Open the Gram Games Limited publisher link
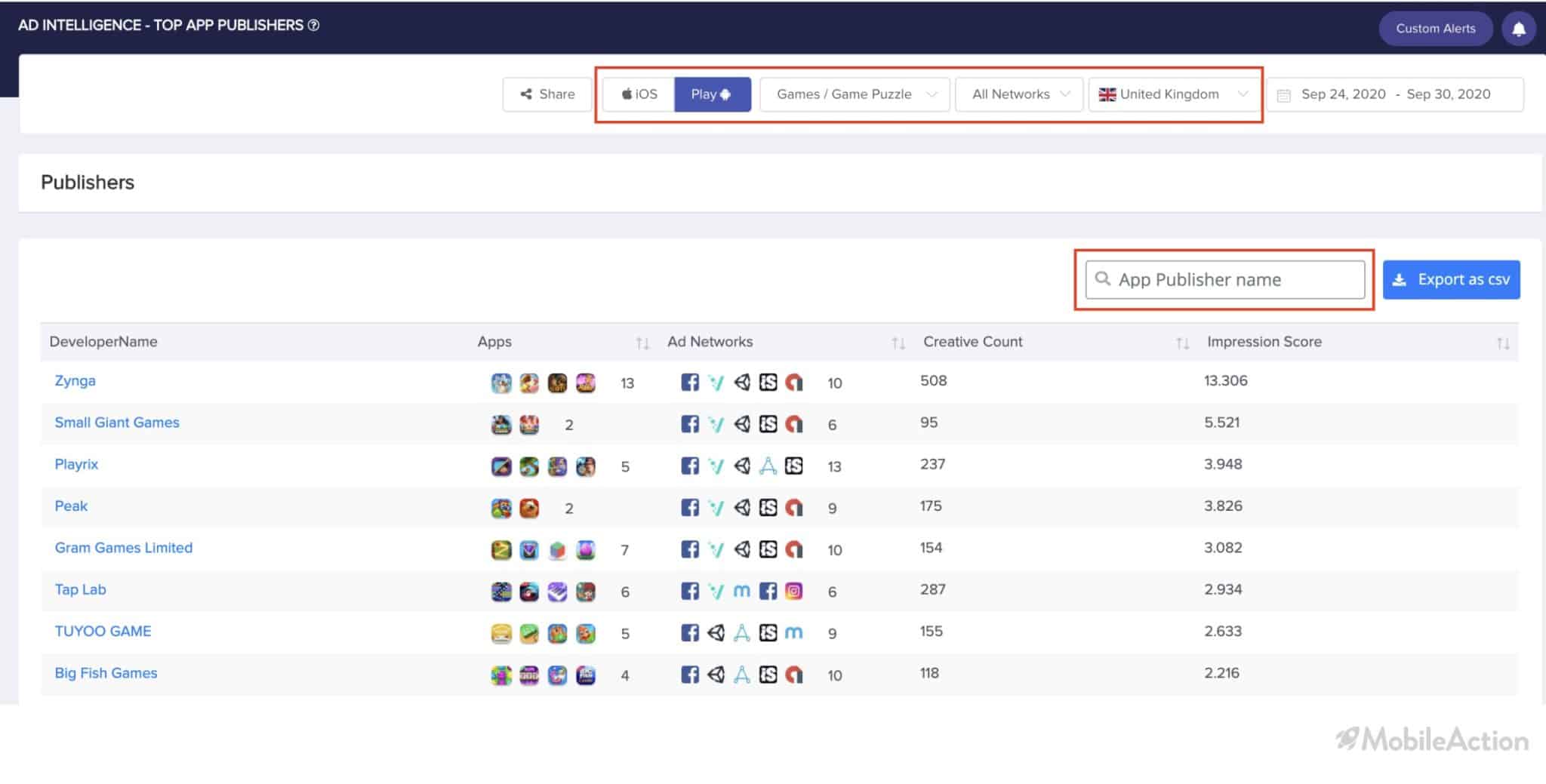Image resolution: width=1546 pixels, height=784 pixels. 124,548
